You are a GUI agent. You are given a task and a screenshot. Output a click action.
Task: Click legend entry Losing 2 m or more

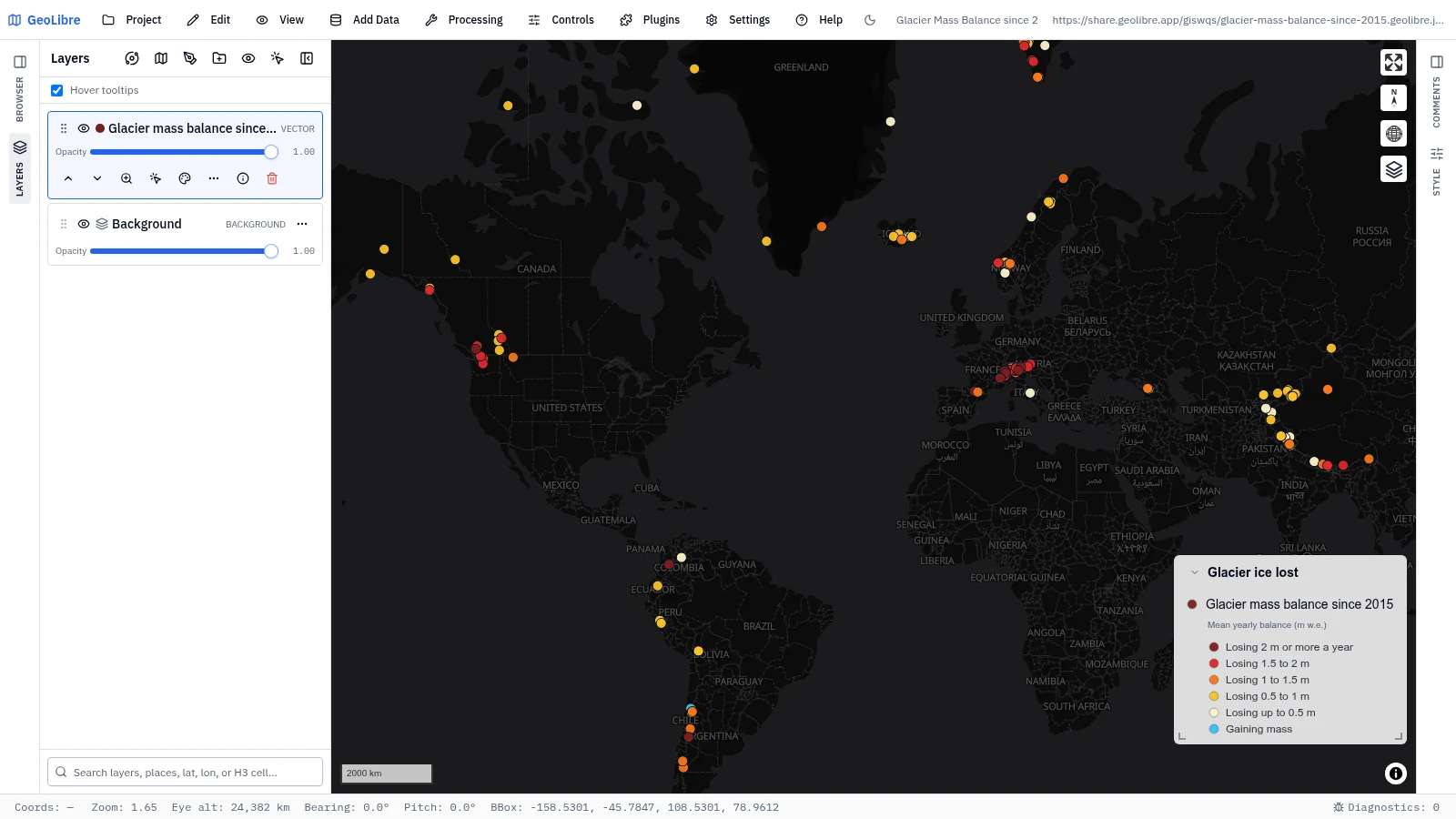click(x=1289, y=647)
